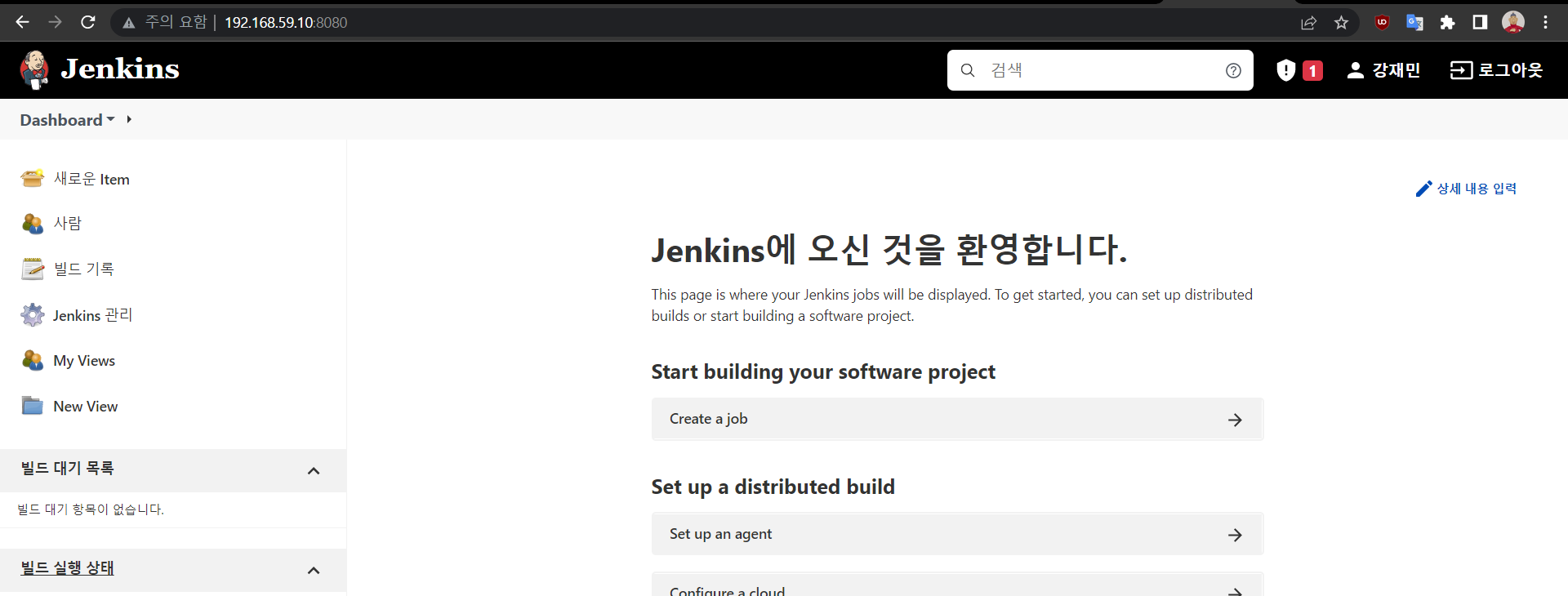Click the 로그아웃 logout button
The height and width of the screenshot is (596, 1568).
click(x=1496, y=70)
